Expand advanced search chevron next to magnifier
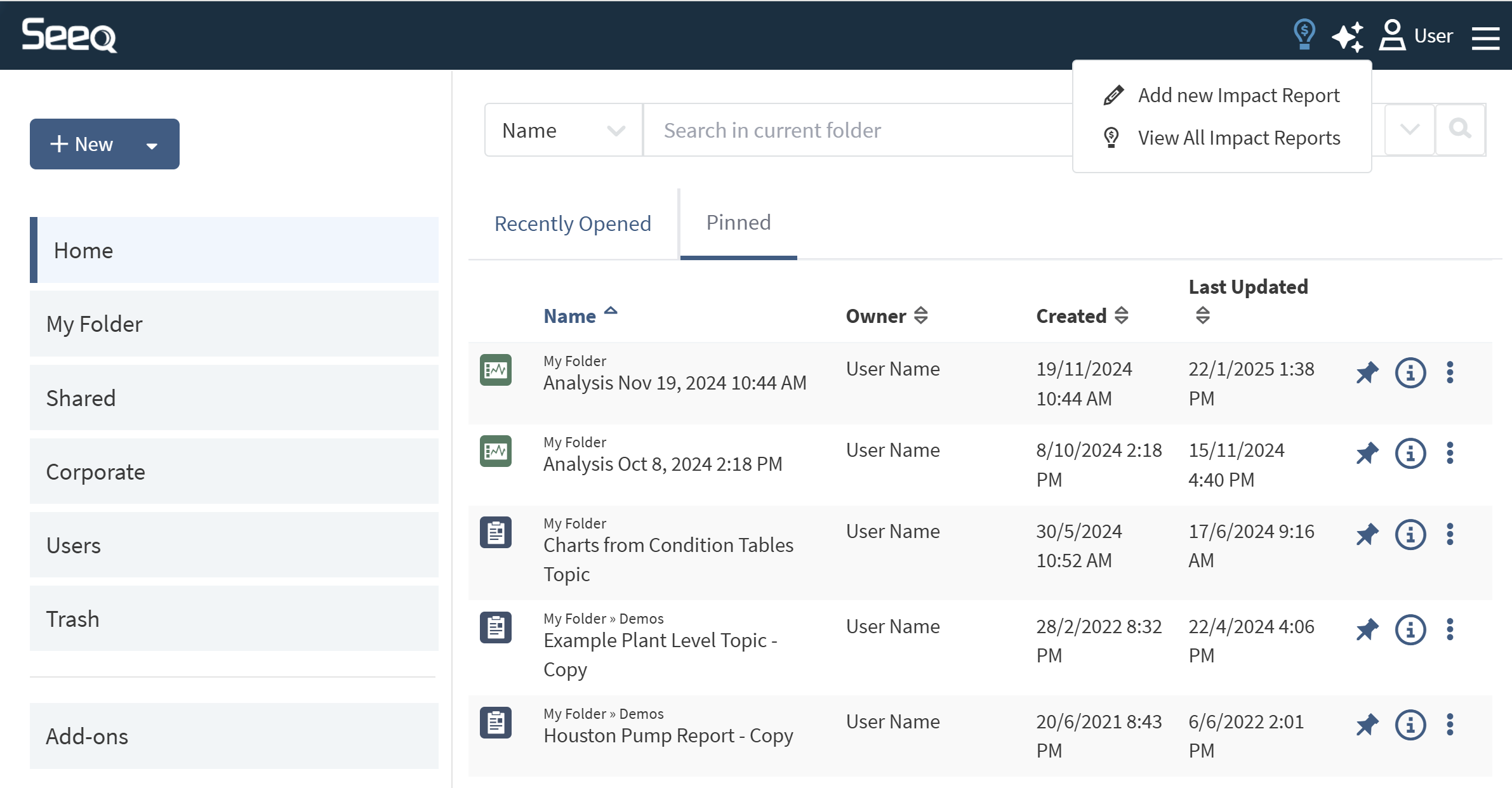Viewport: 1512px width, 788px height. click(1409, 129)
